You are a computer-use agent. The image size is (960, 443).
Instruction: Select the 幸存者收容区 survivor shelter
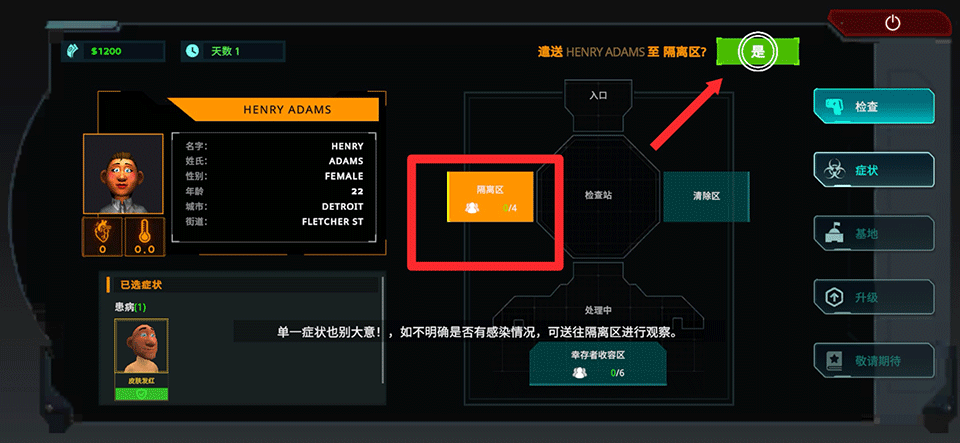click(598, 363)
